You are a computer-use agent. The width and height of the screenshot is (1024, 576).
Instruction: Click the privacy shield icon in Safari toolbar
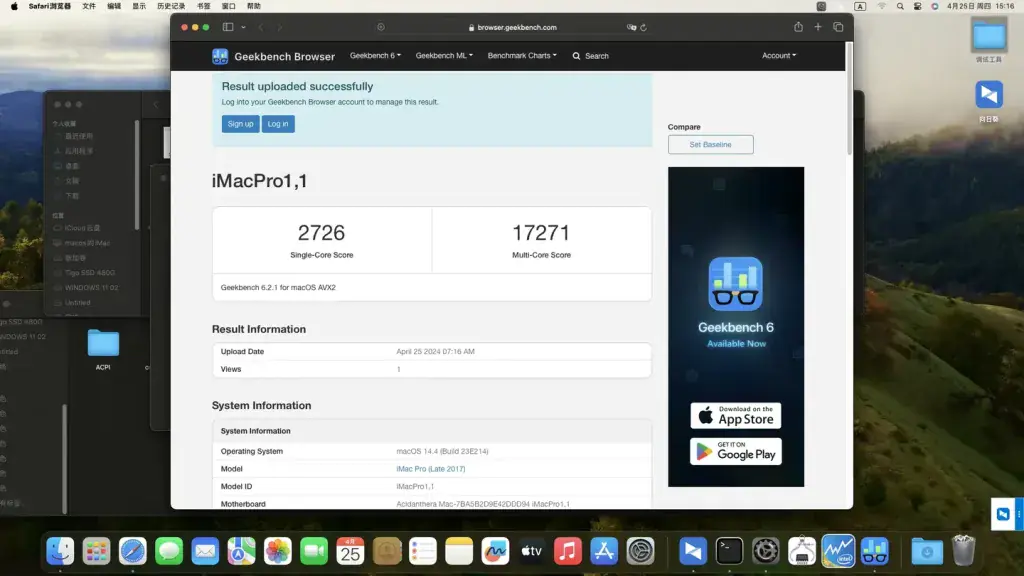[381, 27]
